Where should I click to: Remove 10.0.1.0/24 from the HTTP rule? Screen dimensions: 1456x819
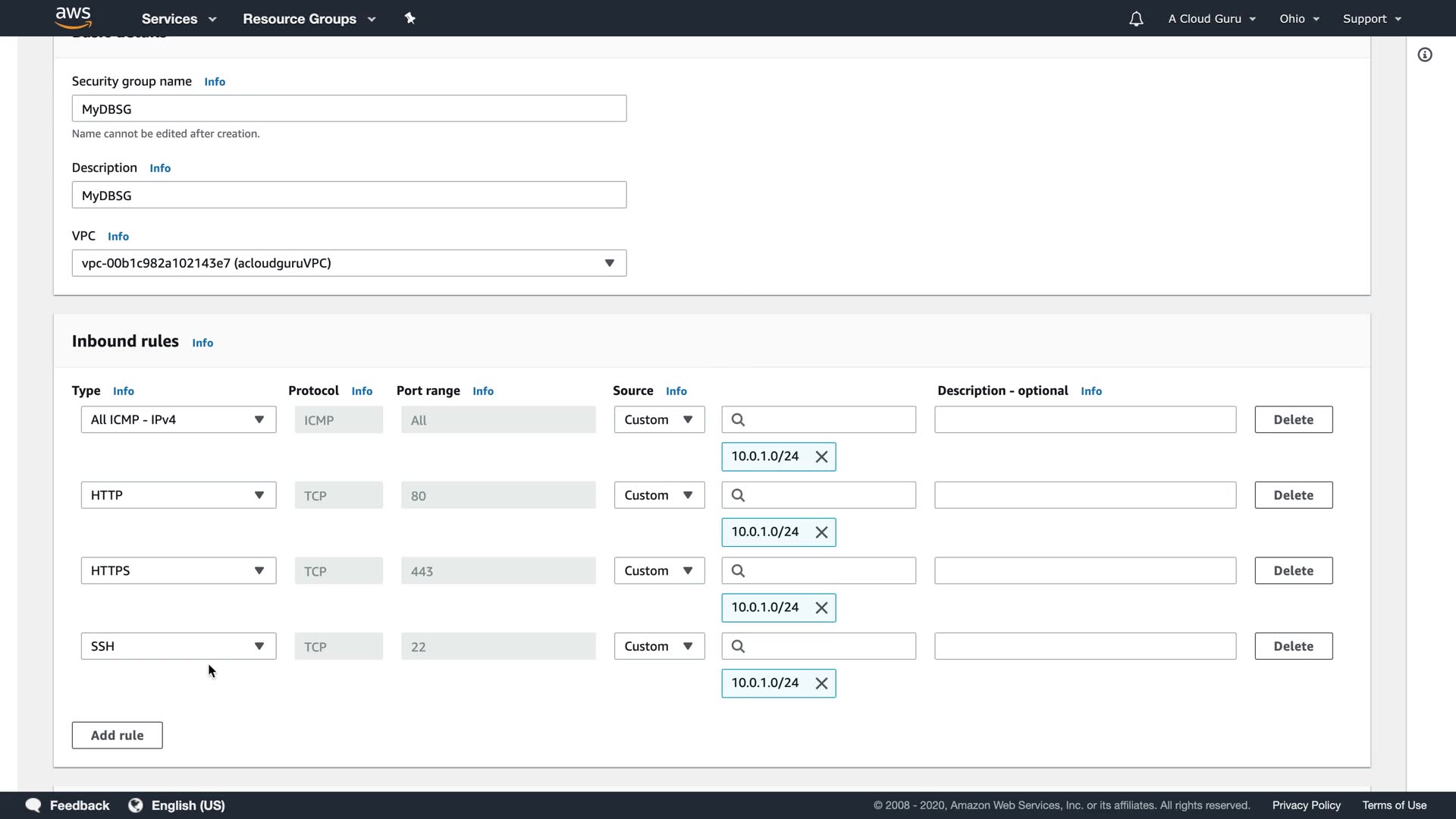pos(821,532)
